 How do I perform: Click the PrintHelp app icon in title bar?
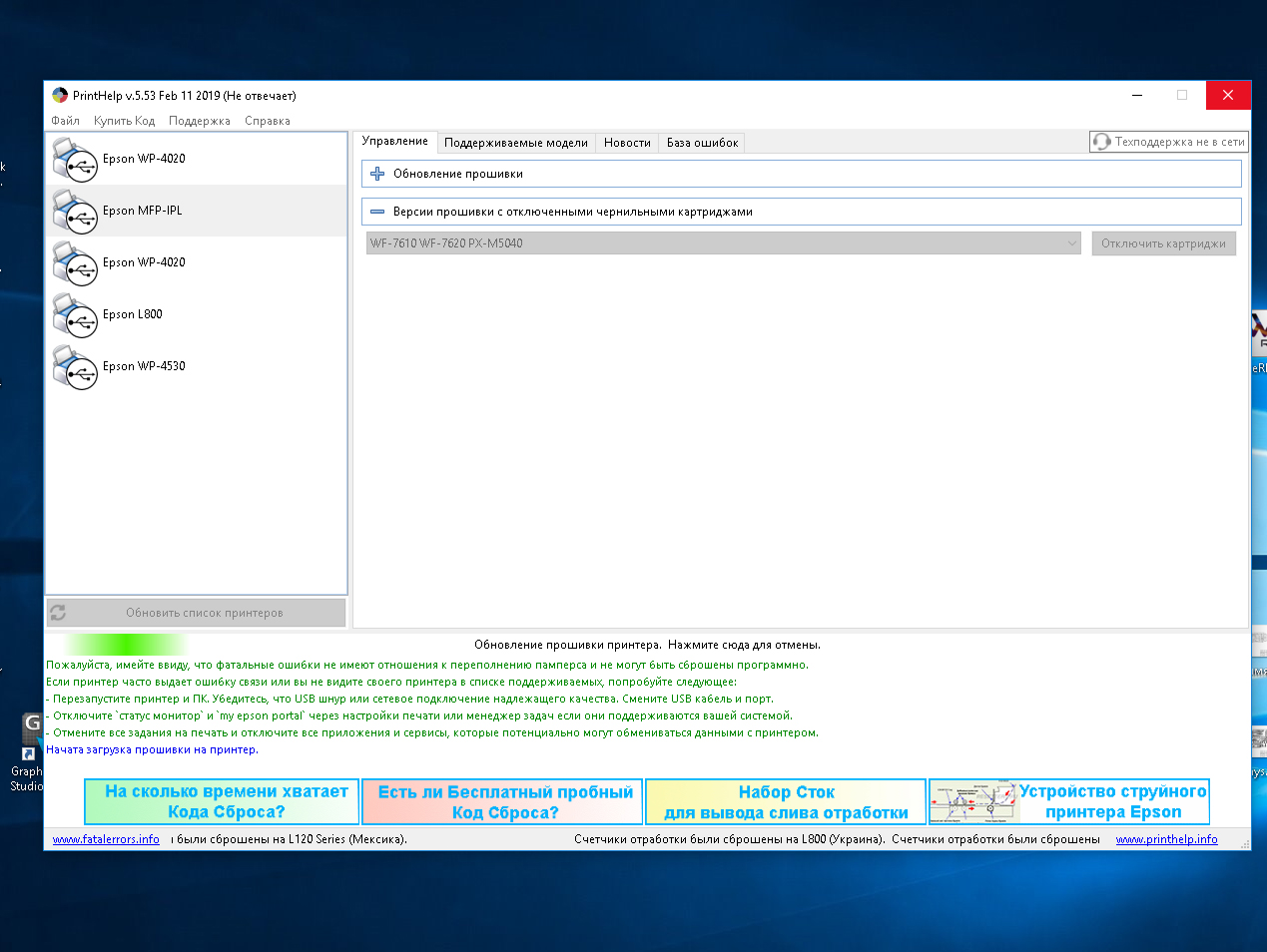tap(60, 96)
